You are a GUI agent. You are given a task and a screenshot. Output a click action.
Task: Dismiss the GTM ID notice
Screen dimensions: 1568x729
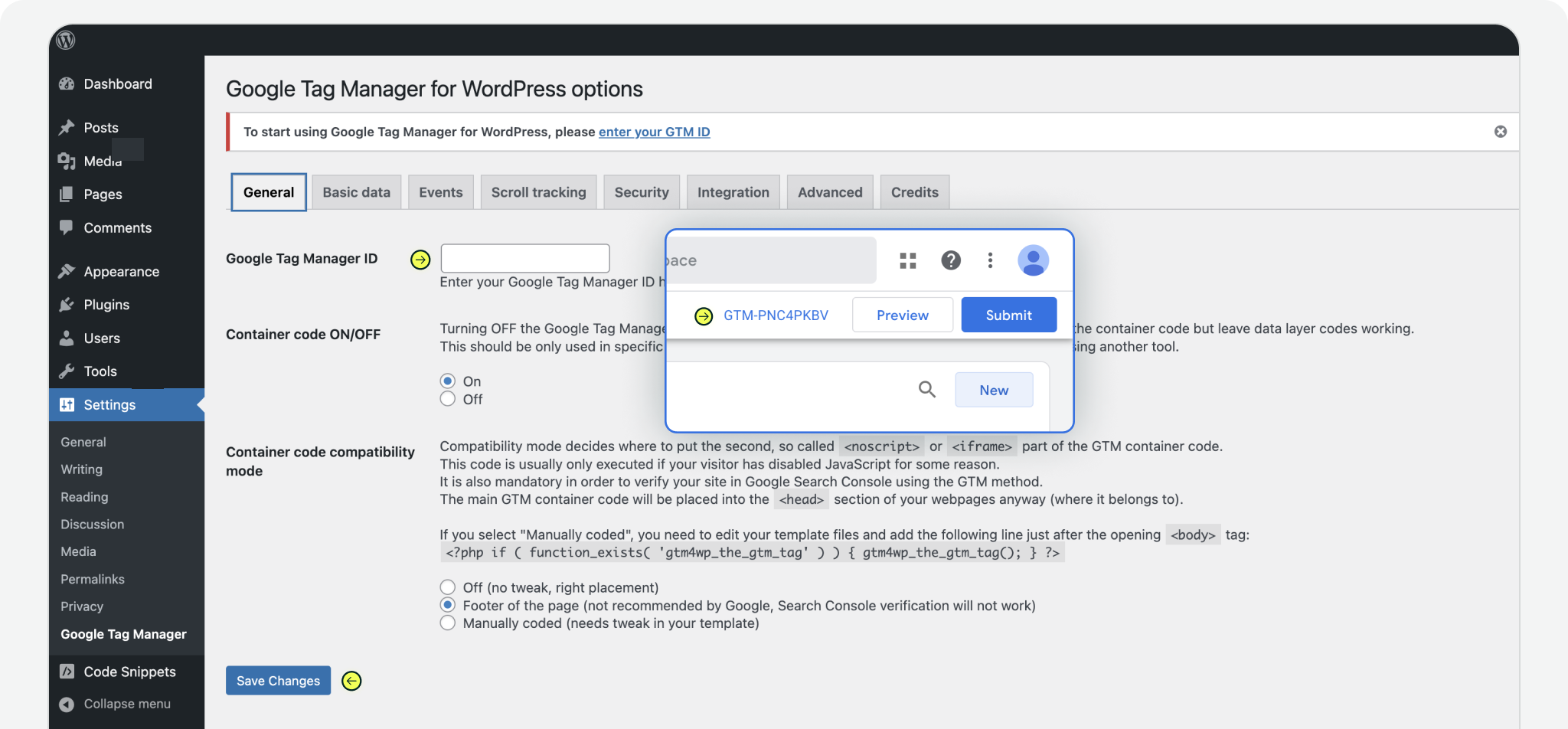coord(1501,132)
